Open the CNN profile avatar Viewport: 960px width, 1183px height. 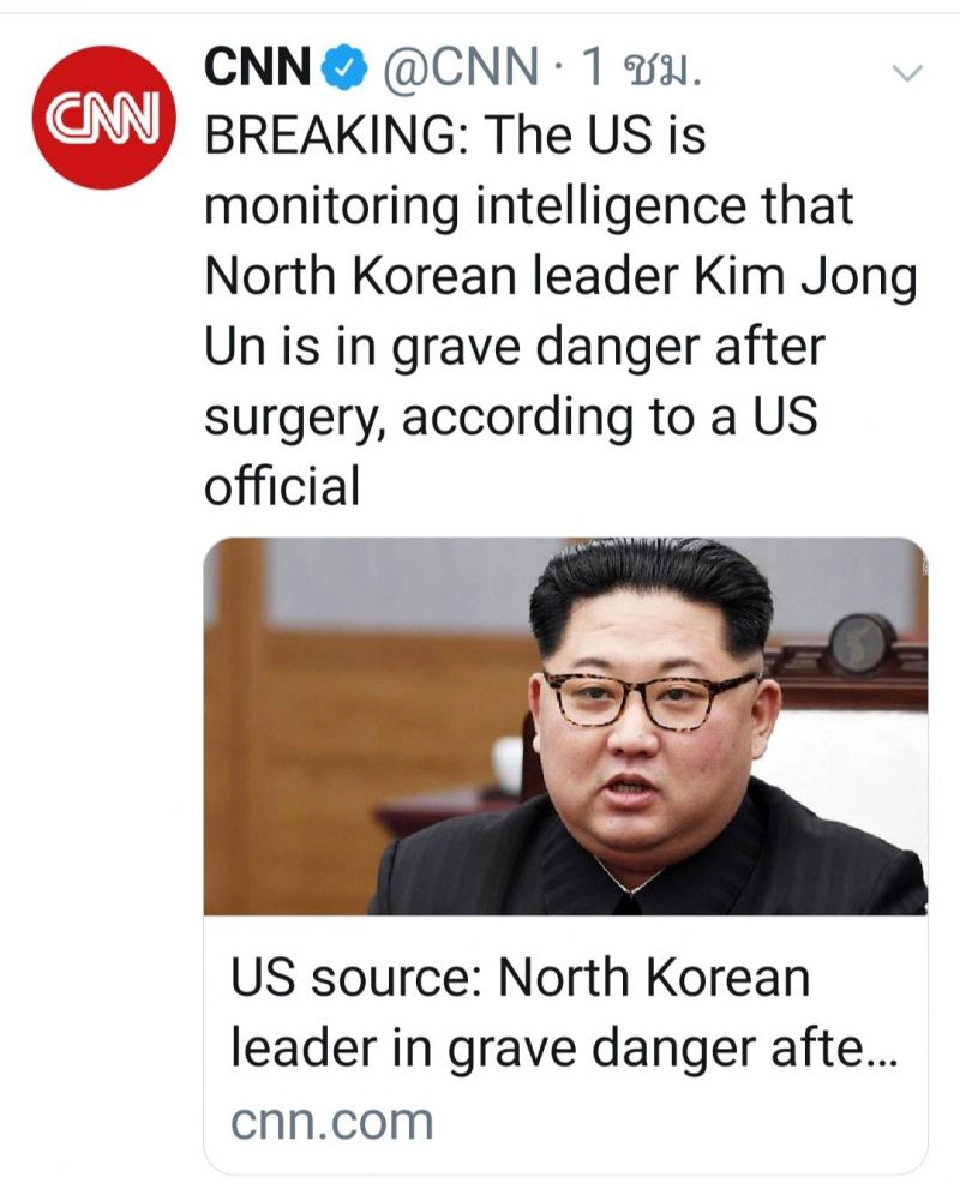(103, 118)
